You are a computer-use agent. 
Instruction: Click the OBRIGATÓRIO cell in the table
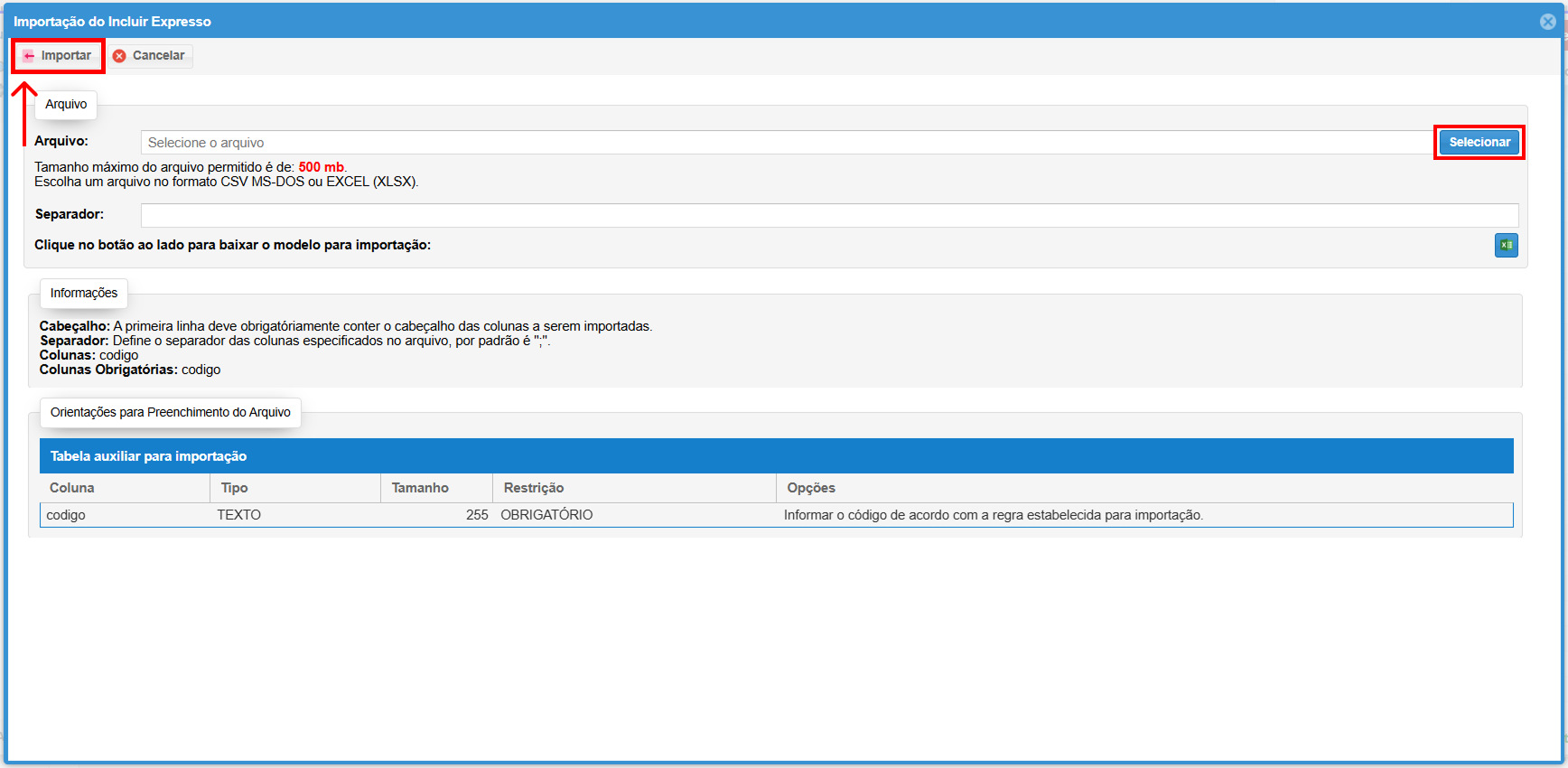point(546,515)
